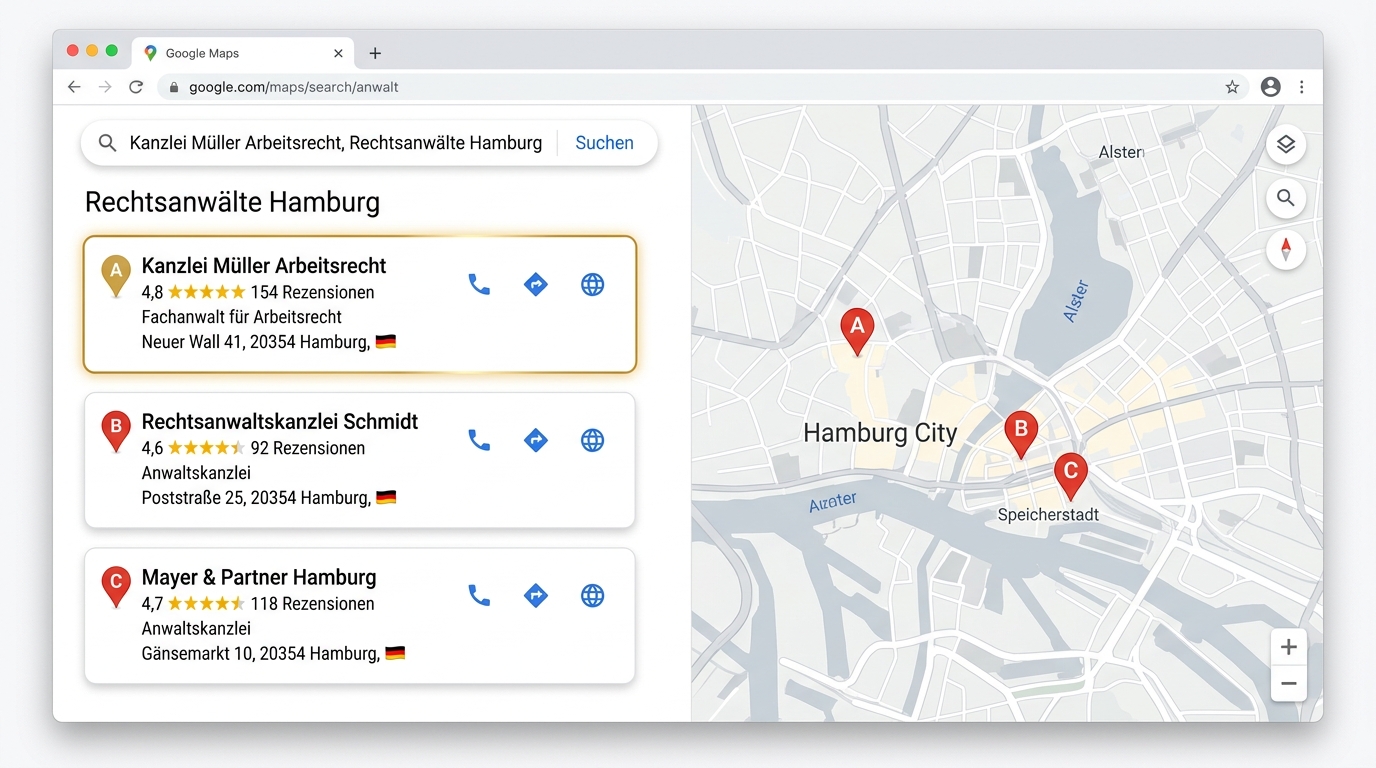
Task: Get directions to Mayer & Partner Hamburg
Action: [x=536, y=595]
